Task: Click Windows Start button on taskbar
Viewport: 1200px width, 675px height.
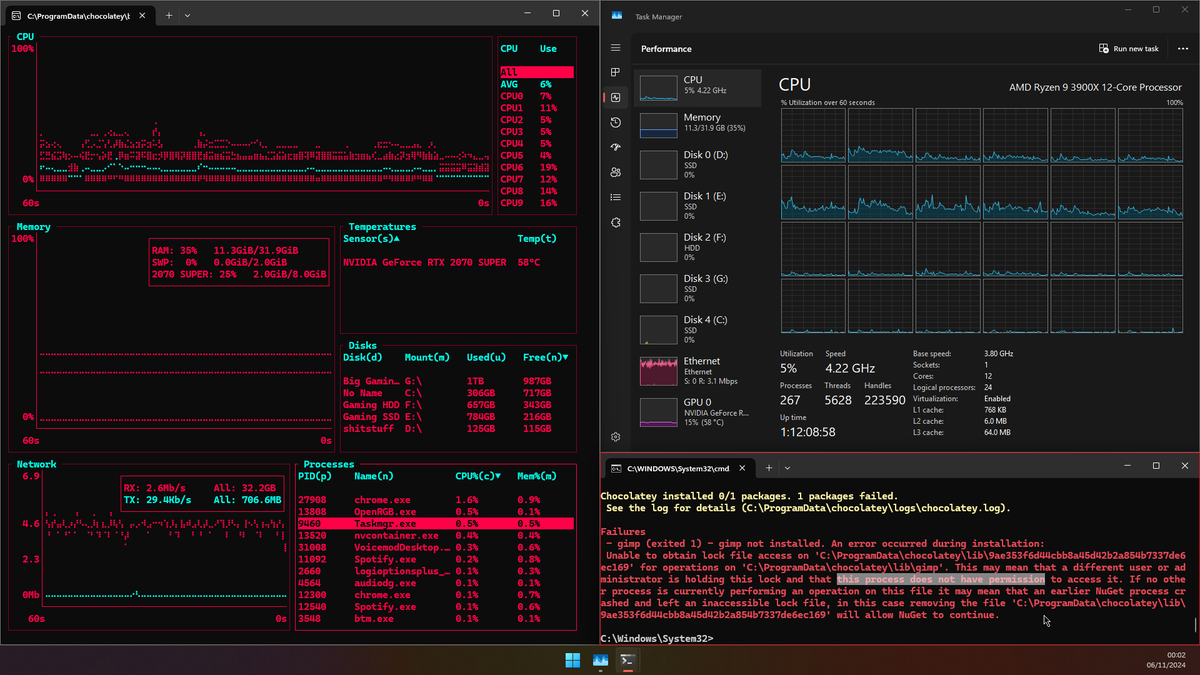Action: pos(573,660)
